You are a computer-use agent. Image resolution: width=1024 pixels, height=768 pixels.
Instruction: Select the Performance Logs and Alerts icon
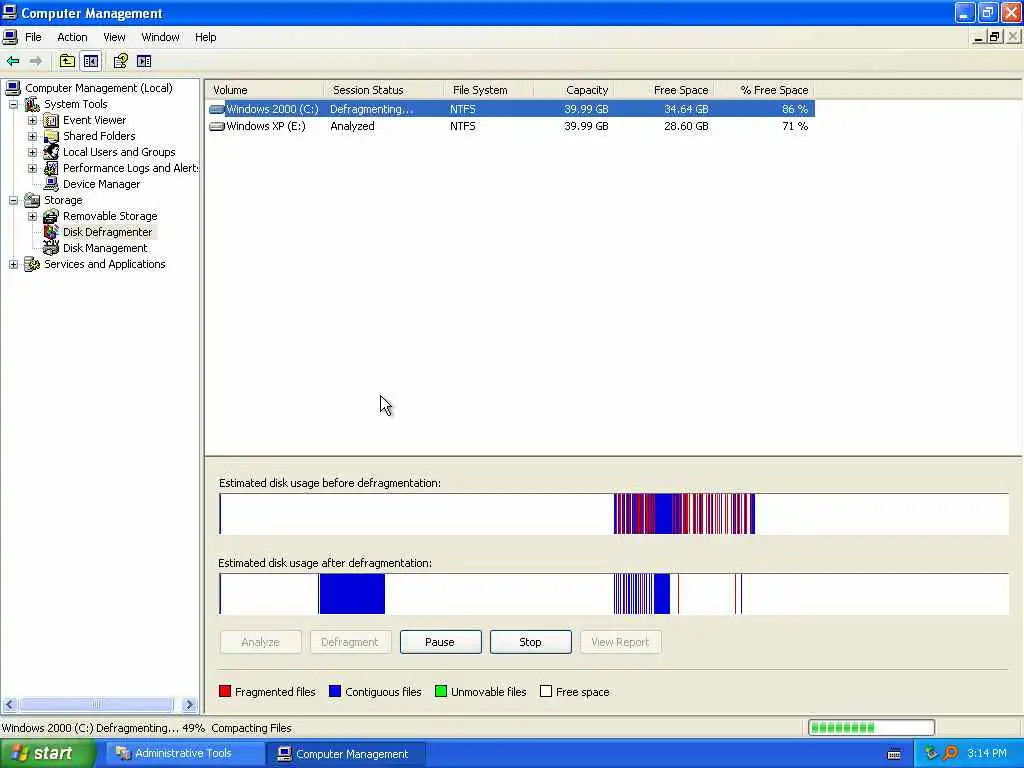tap(51, 168)
